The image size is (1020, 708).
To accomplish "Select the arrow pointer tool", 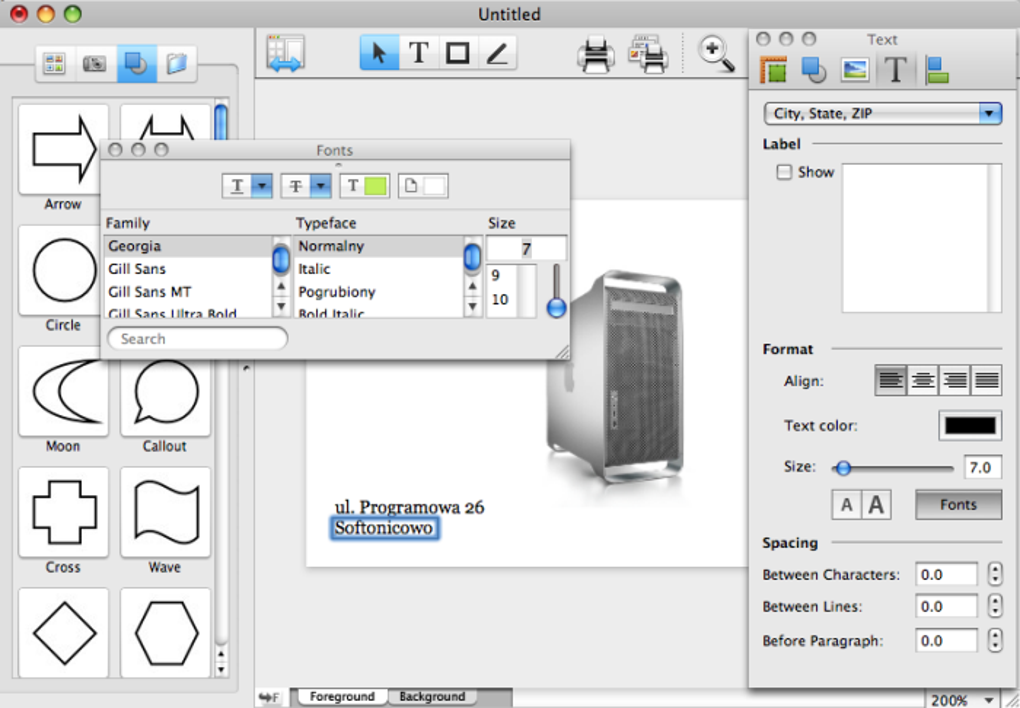I will coord(379,53).
